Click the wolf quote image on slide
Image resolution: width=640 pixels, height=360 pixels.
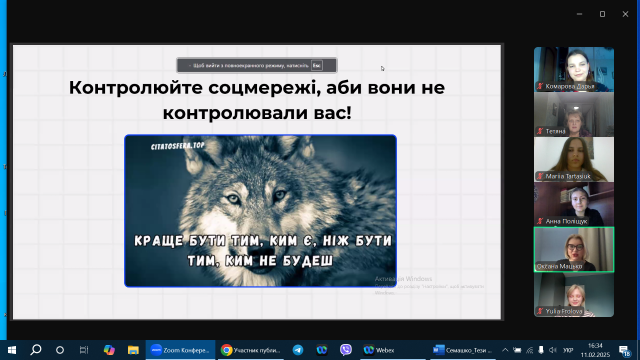click(260, 211)
